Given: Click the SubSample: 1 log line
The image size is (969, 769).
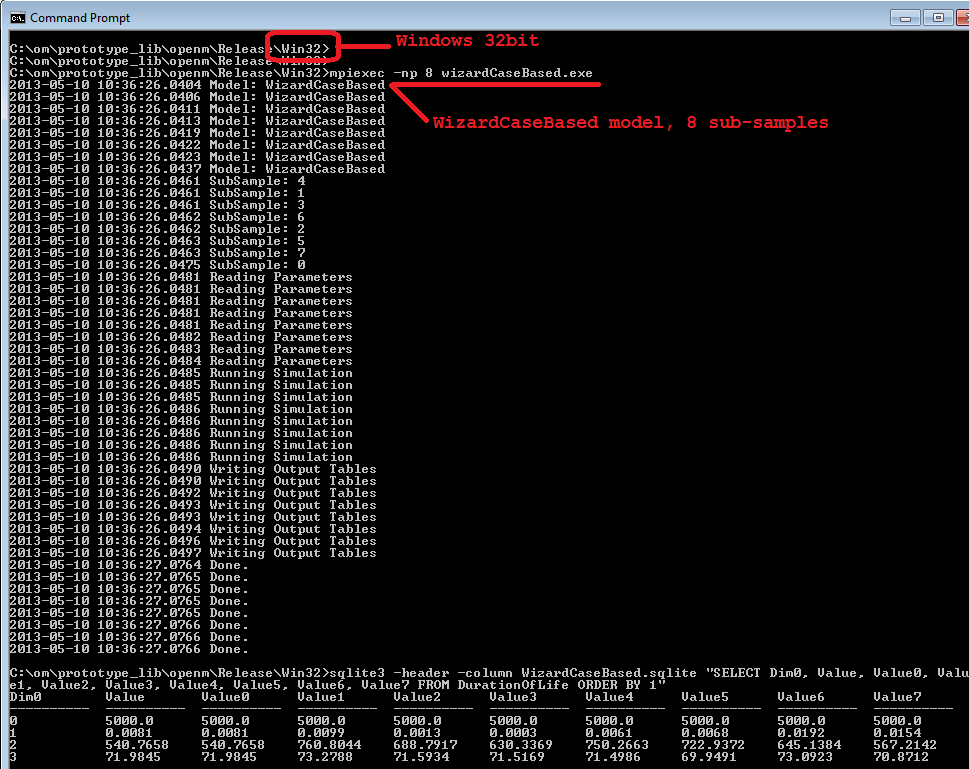Looking at the screenshot, I should pyautogui.click(x=158, y=193).
